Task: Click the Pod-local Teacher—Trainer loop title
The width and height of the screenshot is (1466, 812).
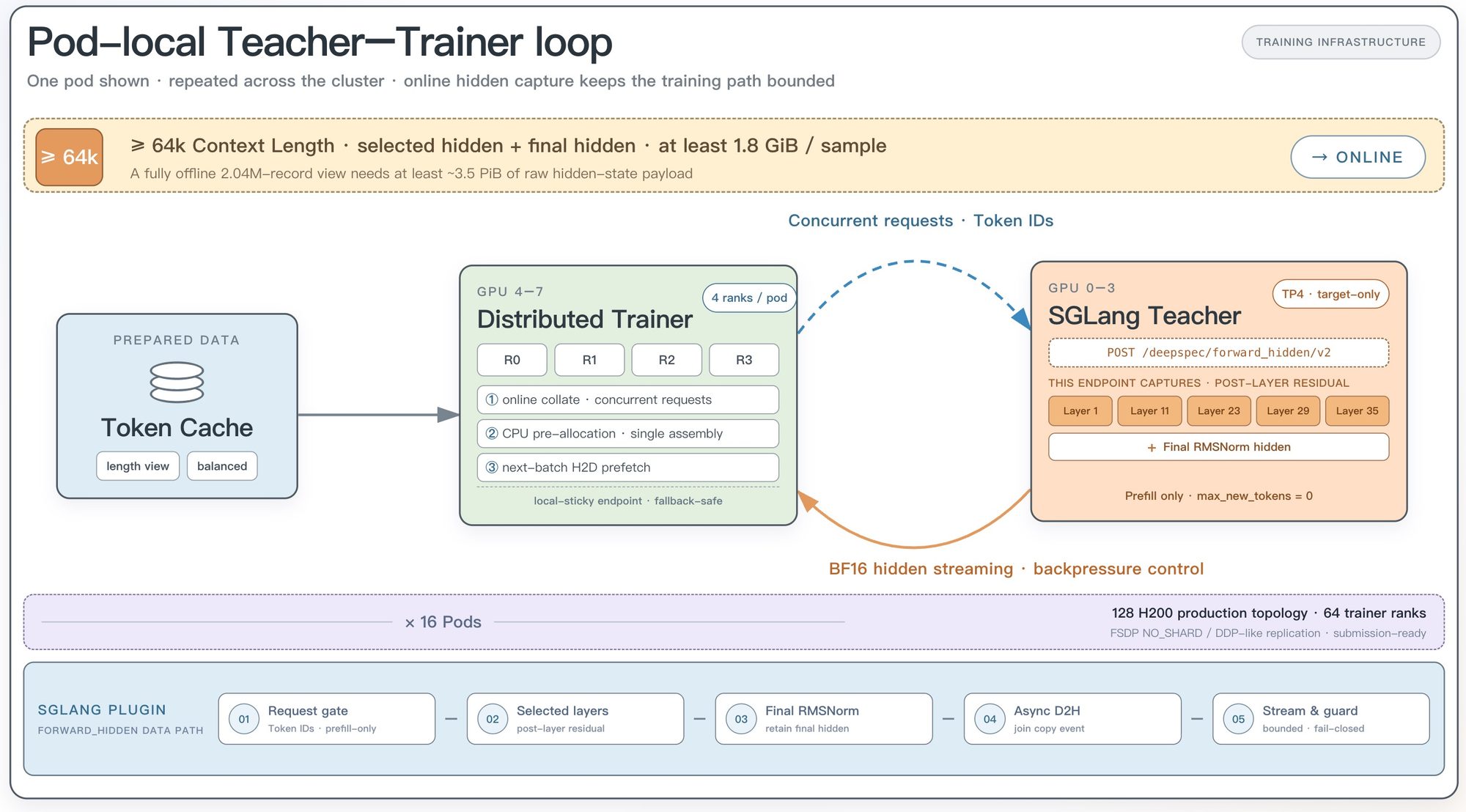Action: point(320,42)
